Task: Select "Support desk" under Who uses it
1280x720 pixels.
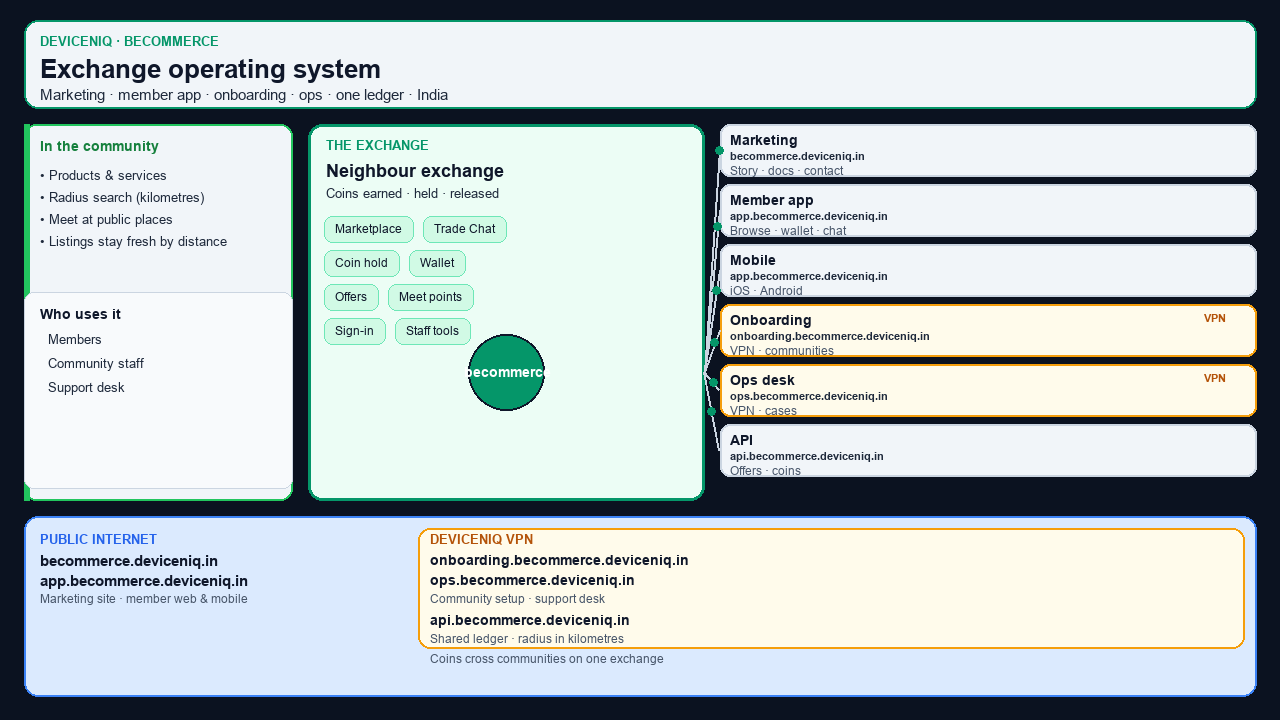Action: point(86,387)
